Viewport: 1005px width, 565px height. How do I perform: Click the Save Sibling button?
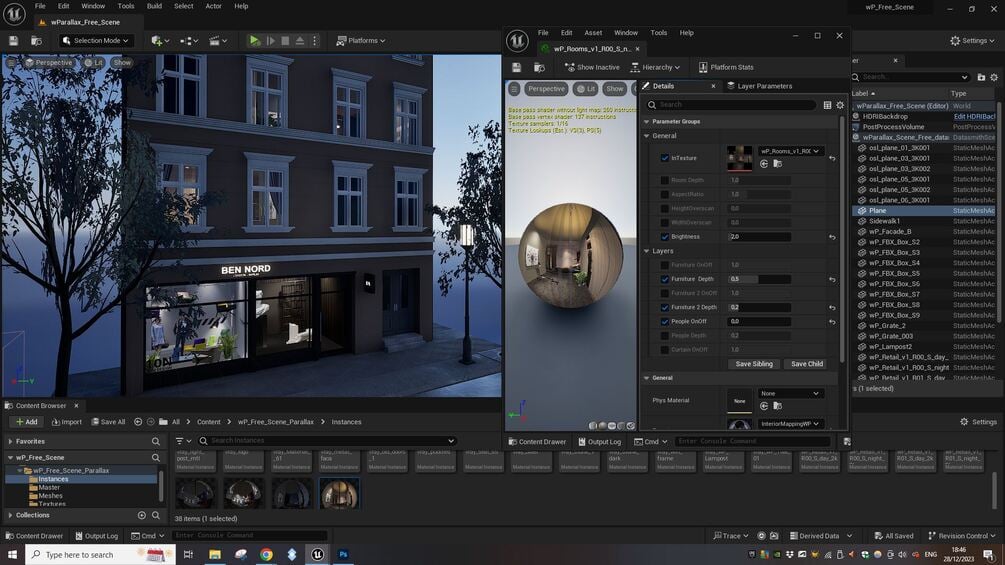[x=754, y=364]
